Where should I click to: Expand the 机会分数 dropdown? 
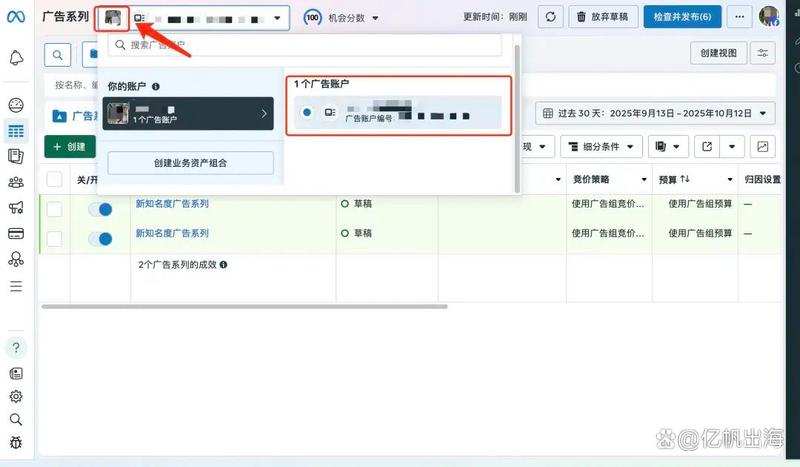(x=345, y=18)
